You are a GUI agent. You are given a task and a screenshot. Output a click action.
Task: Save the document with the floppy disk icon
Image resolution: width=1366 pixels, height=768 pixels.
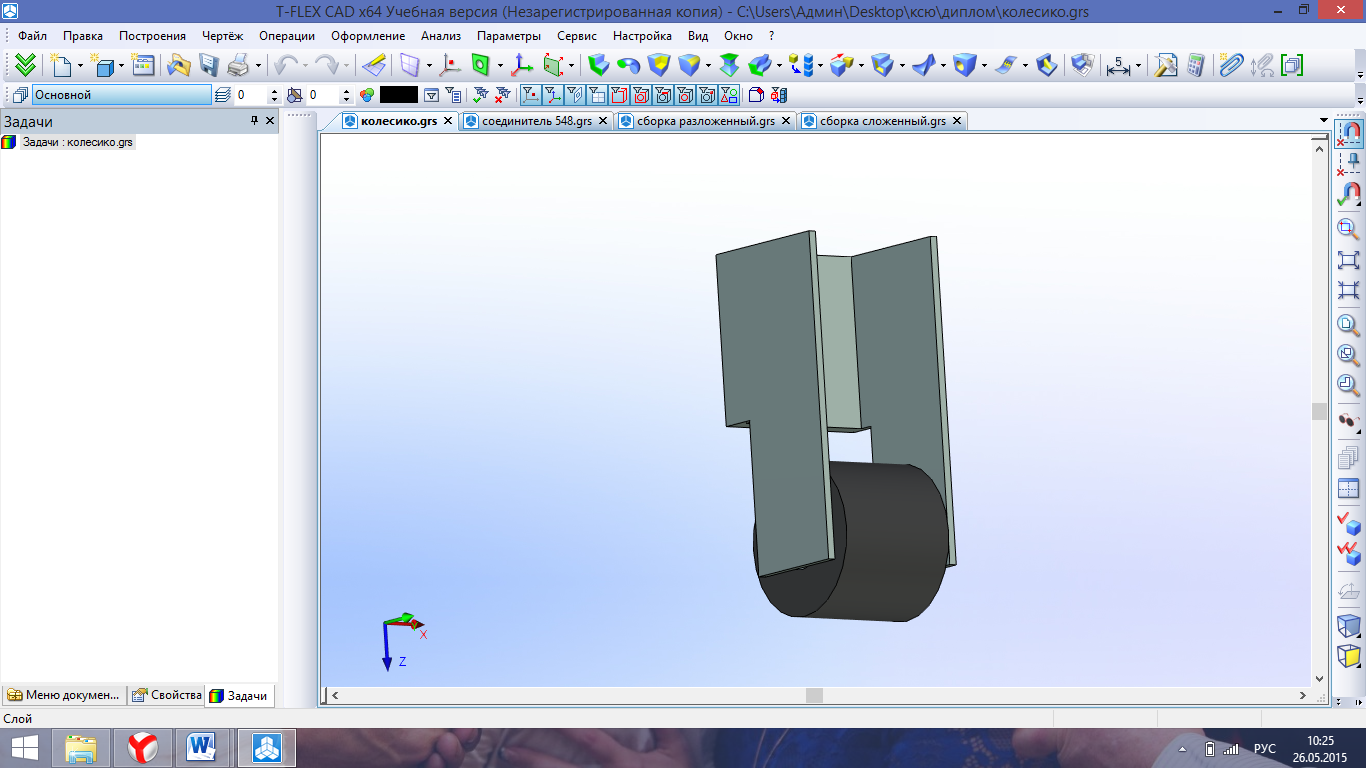[x=208, y=65]
